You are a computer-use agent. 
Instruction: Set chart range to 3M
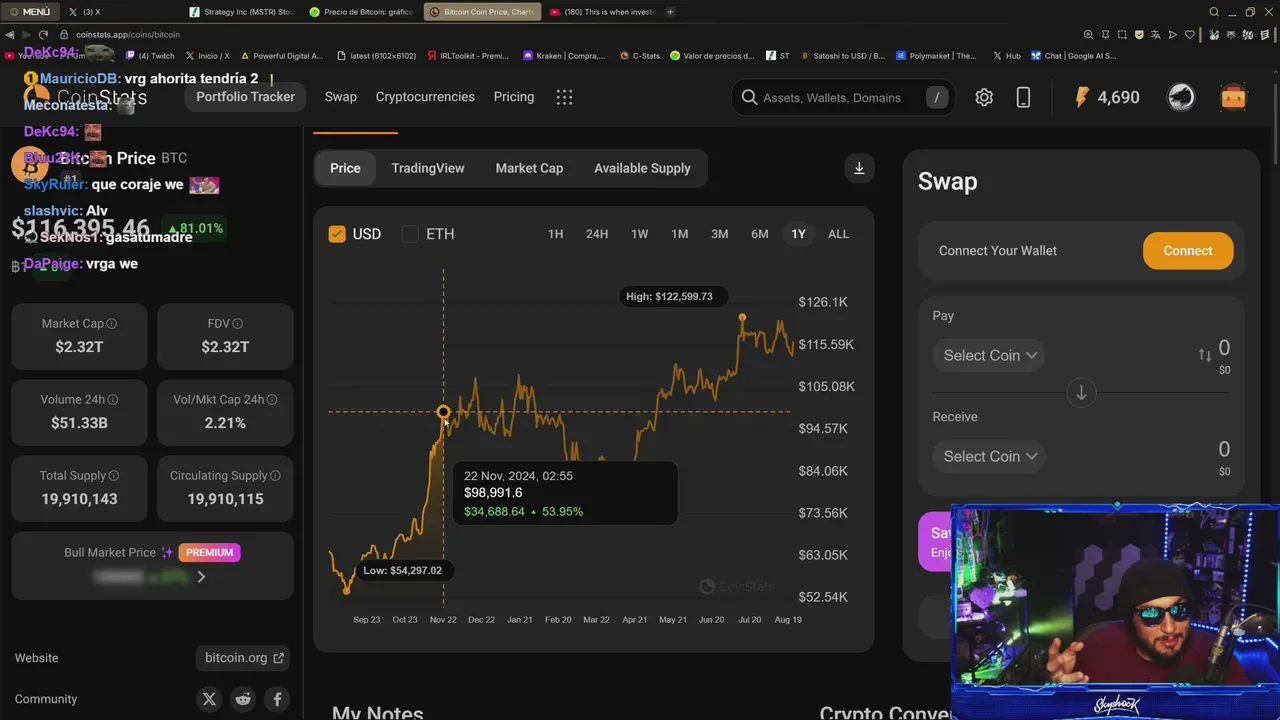[x=719, y=234]
